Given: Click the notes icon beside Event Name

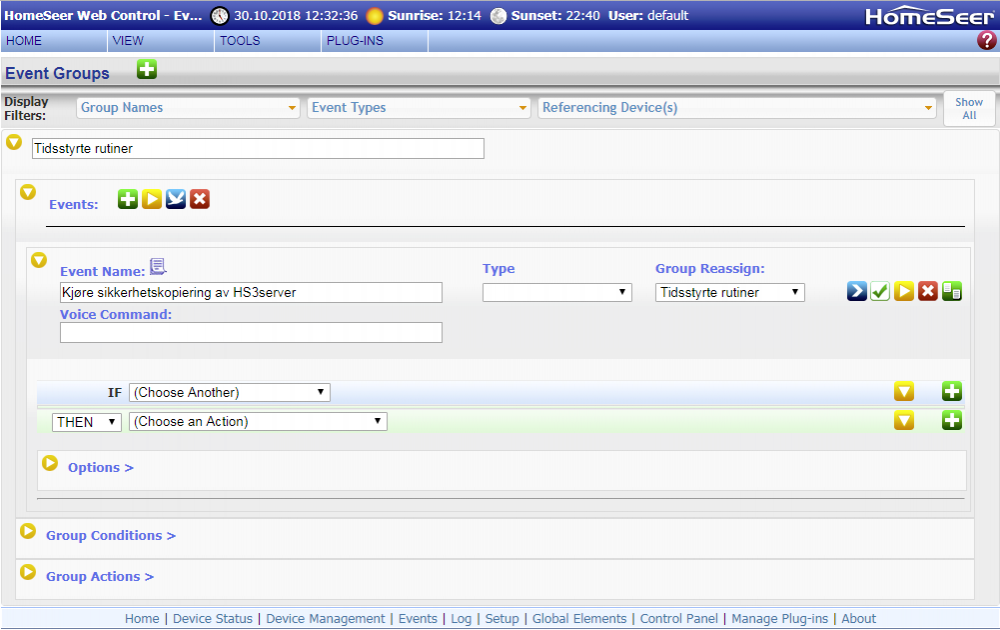Looking at the screenshot, I should pyautogui.click(x=158, y=266).
